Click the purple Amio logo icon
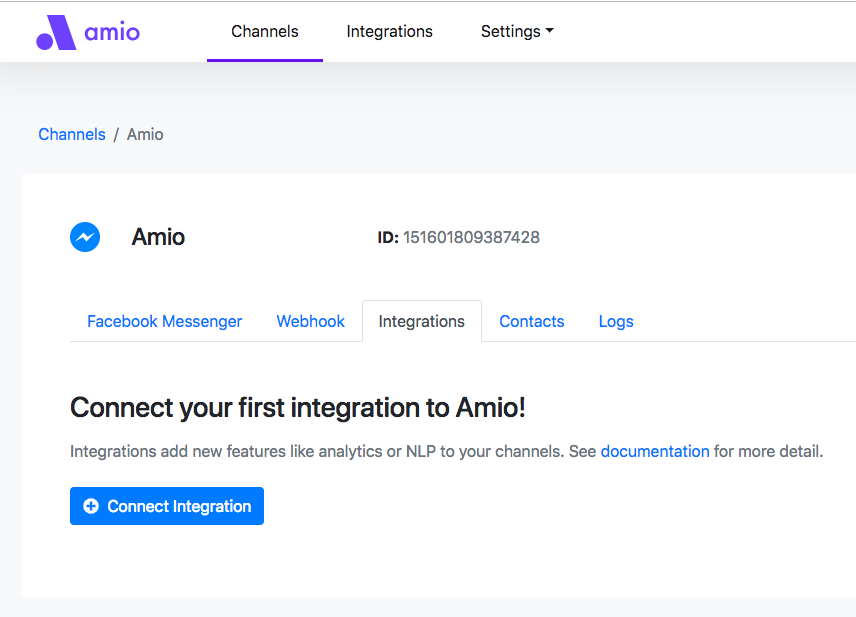Screen dimensions: 856x617 coord(56,32)
